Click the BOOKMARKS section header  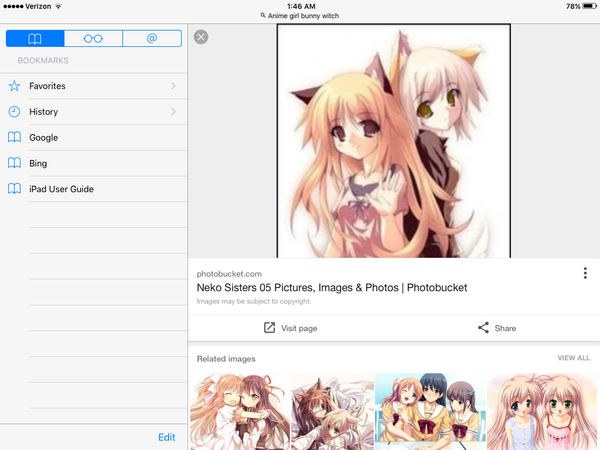coord(43,60)
